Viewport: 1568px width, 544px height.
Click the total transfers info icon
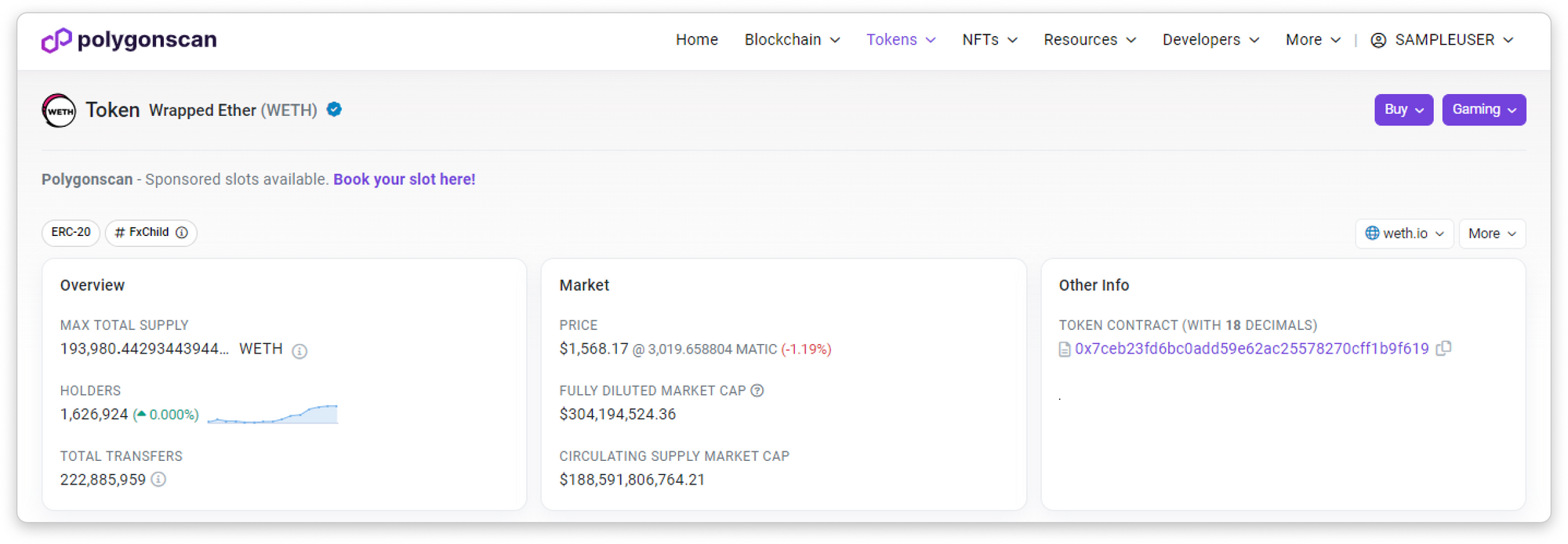158,479
